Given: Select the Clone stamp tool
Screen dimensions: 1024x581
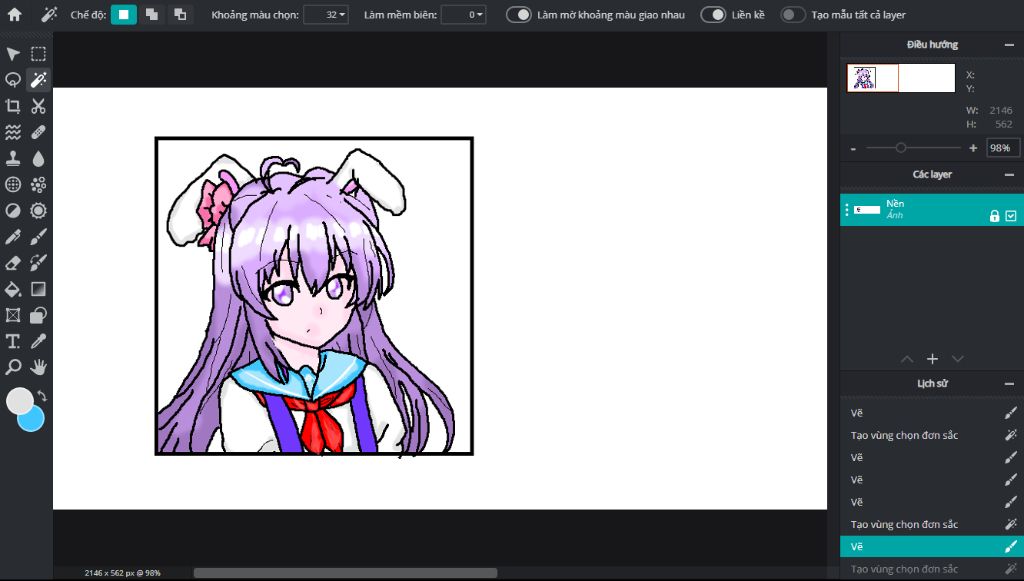Looking at the screenshot, I should click(13, 158).
